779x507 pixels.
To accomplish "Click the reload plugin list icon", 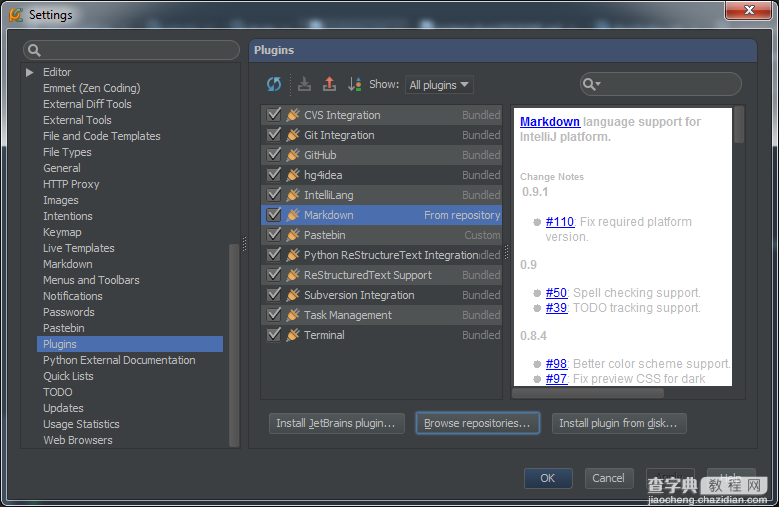I will click(274, 84).
